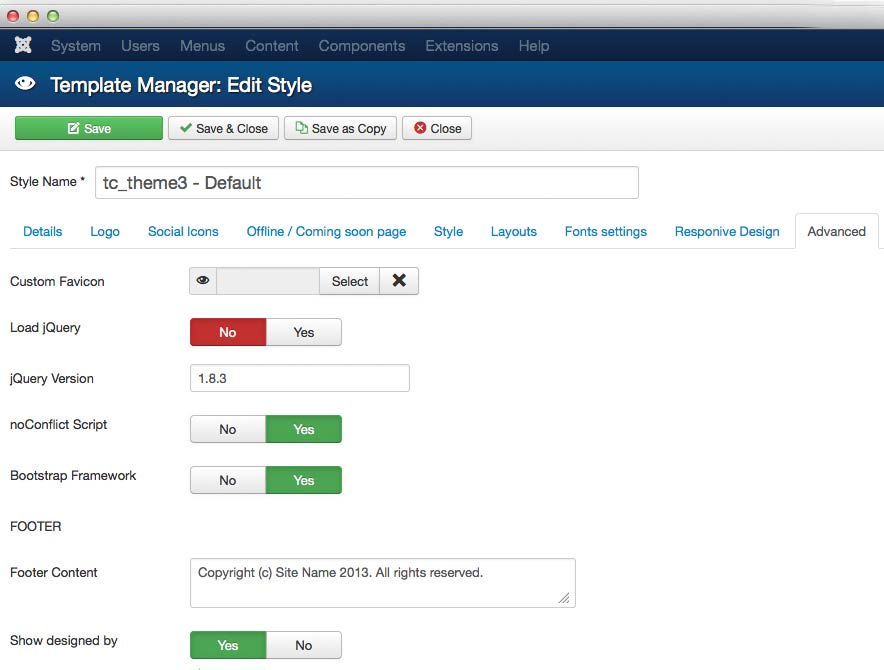Viewport: 884px width, 670px height.
Task: Open the System menu
Action: (x=75, y=46)
